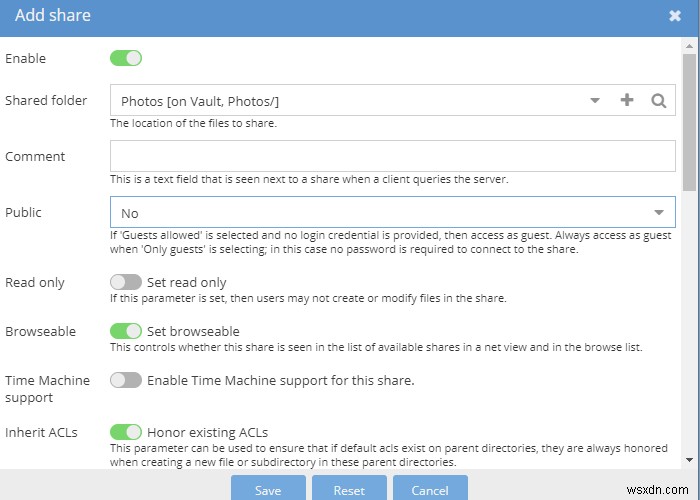
Task: Toggle Honor existing ACLs switch
Action: [126, 432]
